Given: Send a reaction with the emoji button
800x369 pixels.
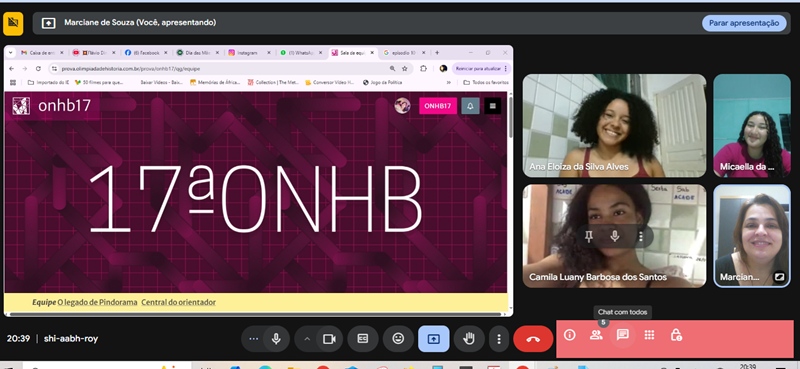Looking at the screenshot, I should click(398, 339).
